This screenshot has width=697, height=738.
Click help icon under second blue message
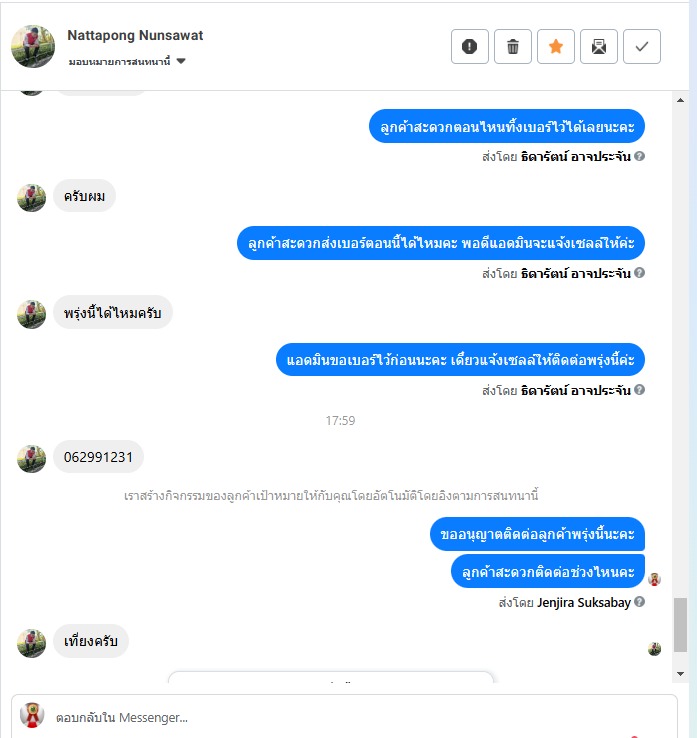pyautogui.click(x=639, y=273)
